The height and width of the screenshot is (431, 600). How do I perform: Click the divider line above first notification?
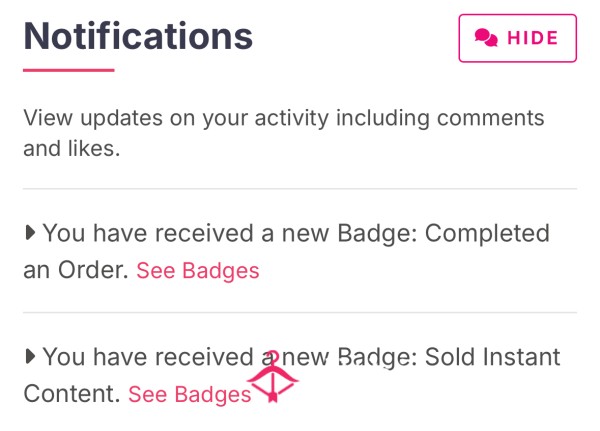[300, 188]
